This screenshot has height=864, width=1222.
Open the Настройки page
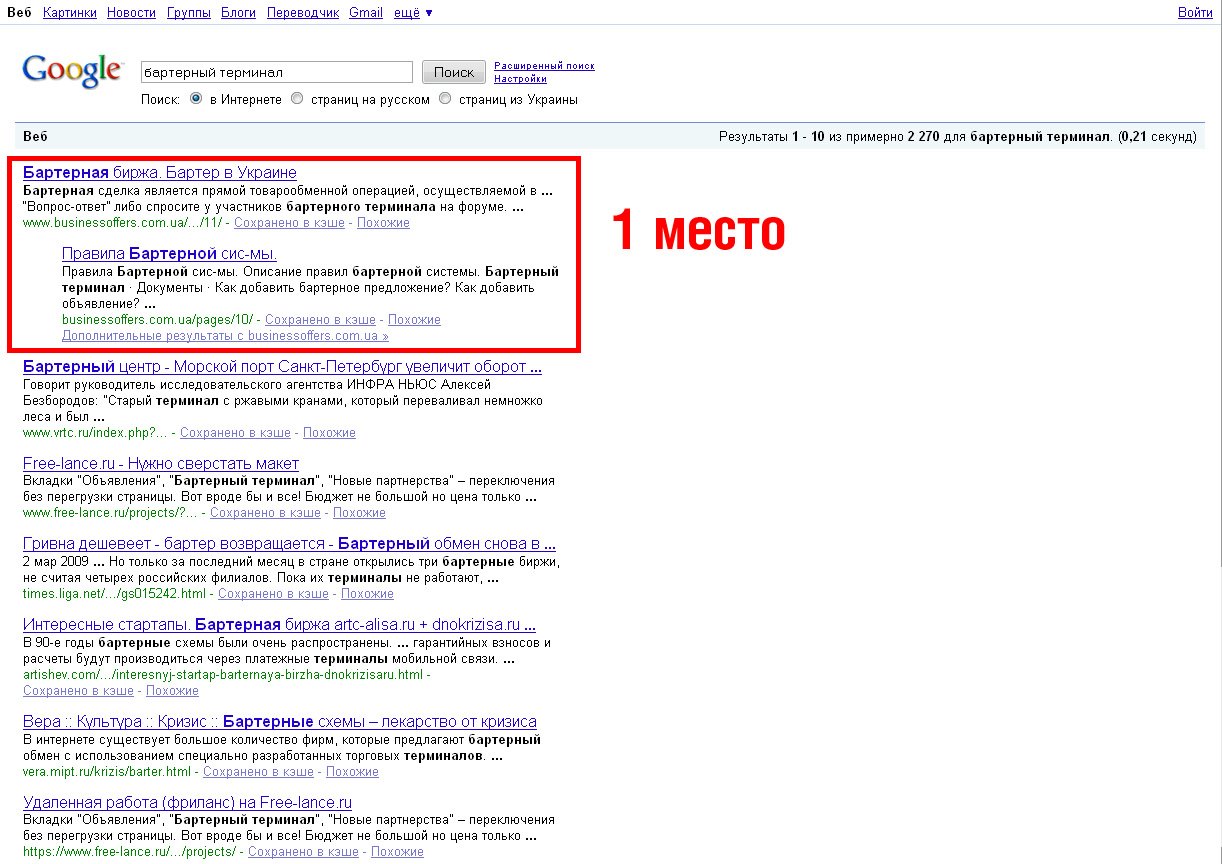(x=521, y=78)
